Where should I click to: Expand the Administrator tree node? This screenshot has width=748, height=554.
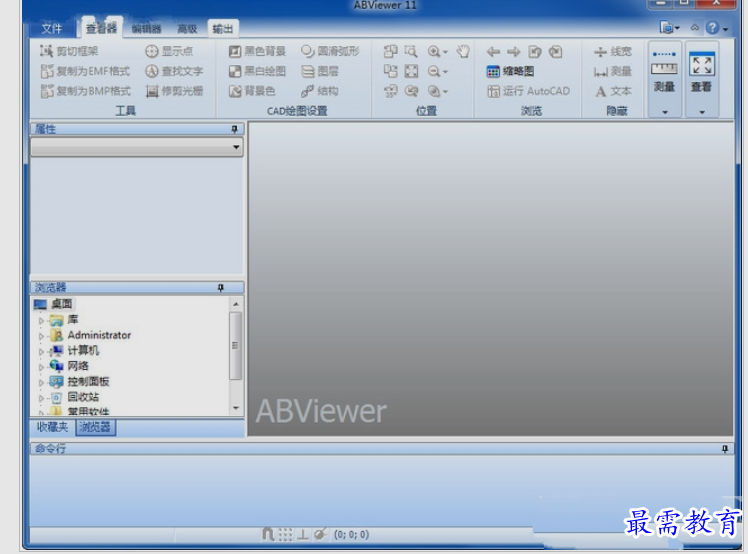pyautogui.click(x=41, y=336)
